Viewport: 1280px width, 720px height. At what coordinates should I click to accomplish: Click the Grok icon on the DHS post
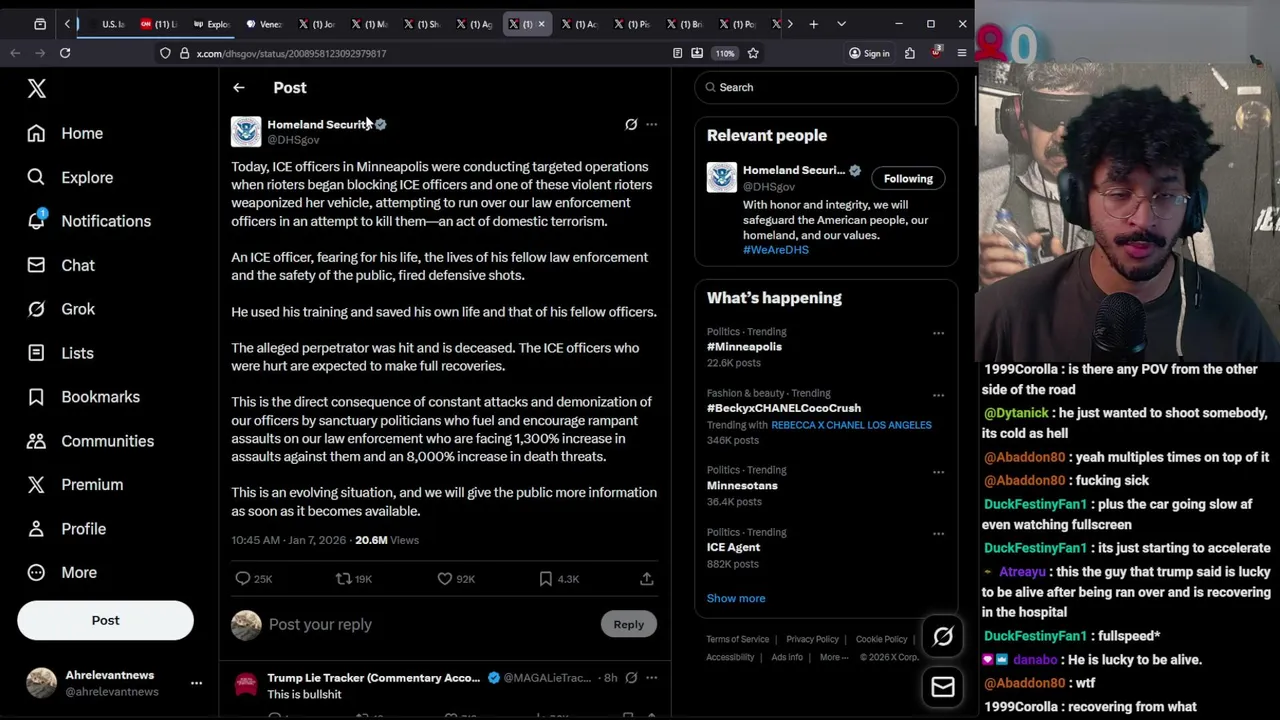click(631, 124)
